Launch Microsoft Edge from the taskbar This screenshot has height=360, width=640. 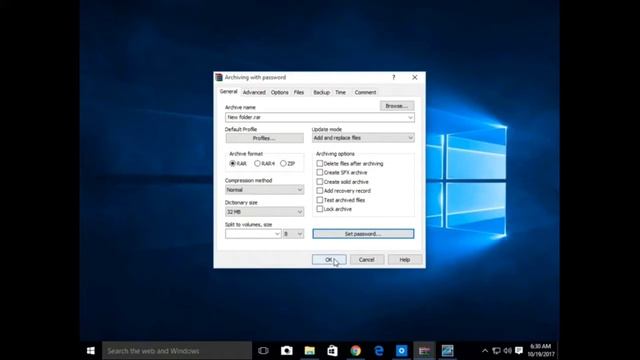pyautogui.click(x=379, y=351)
